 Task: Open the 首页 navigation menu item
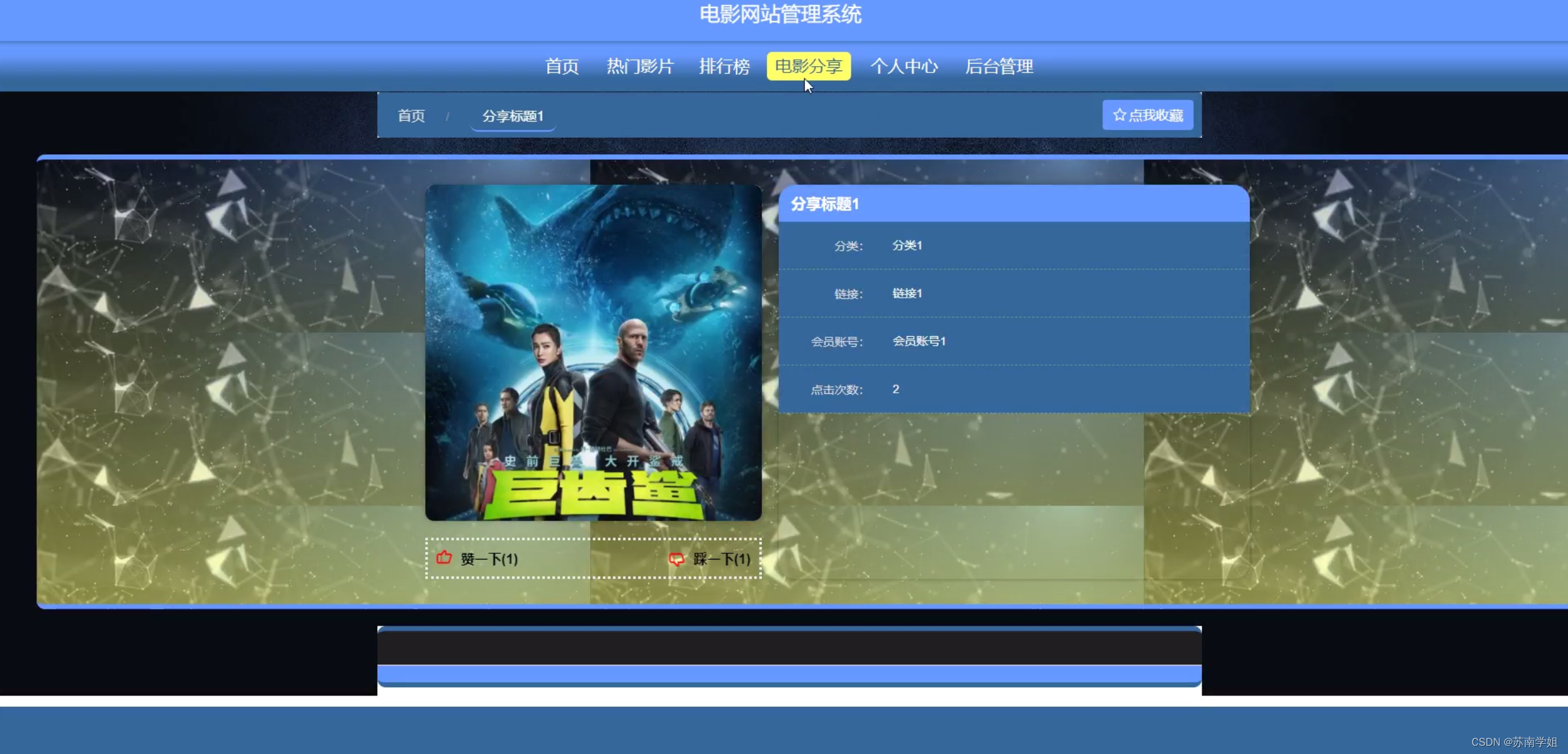[561, 66]
